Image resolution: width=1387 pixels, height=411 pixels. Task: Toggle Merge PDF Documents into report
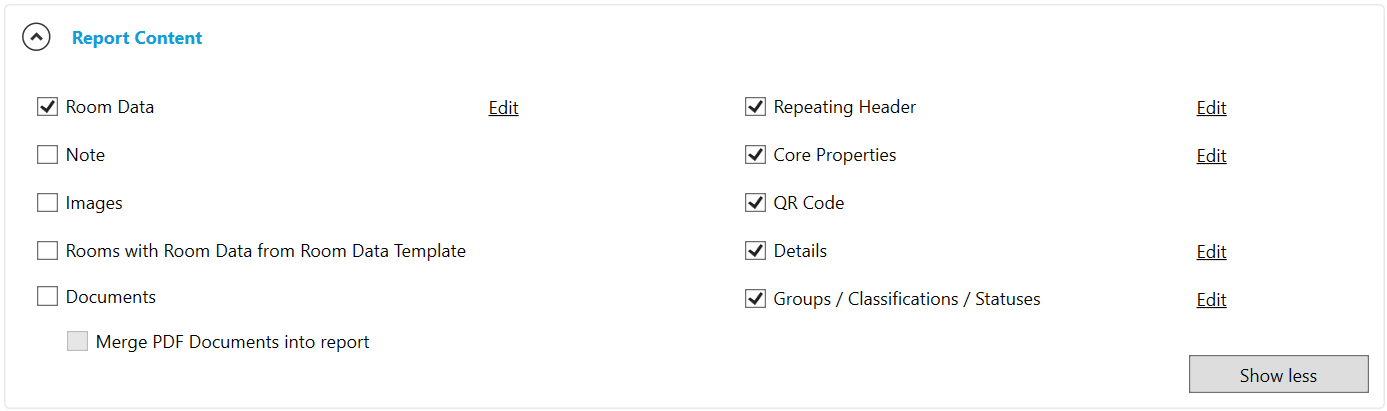(x=77, y=342)
